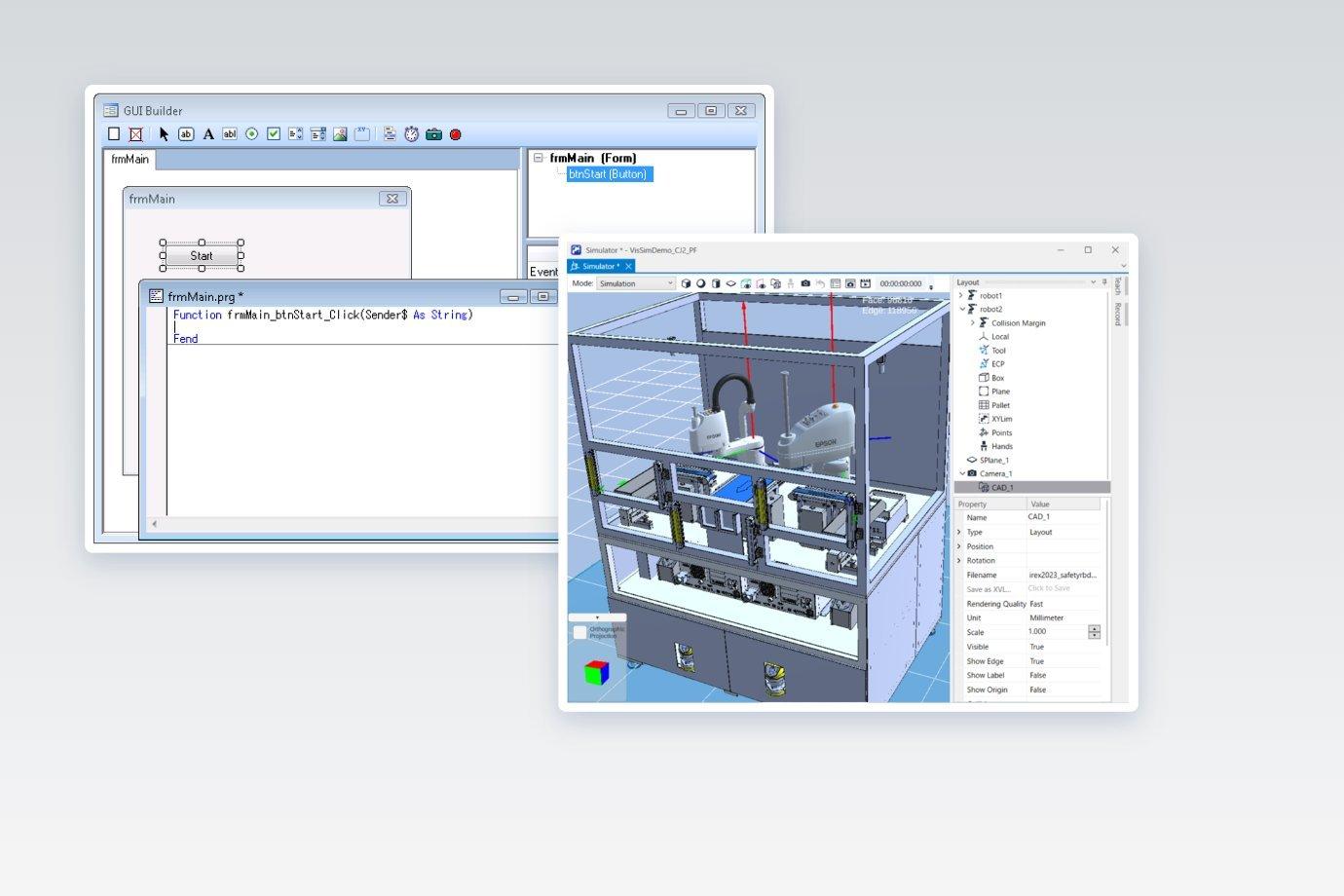Select the pointer arrow tool in GUI Builder
This screenshot has width=1344, height=896.
(x=164, y=134)
